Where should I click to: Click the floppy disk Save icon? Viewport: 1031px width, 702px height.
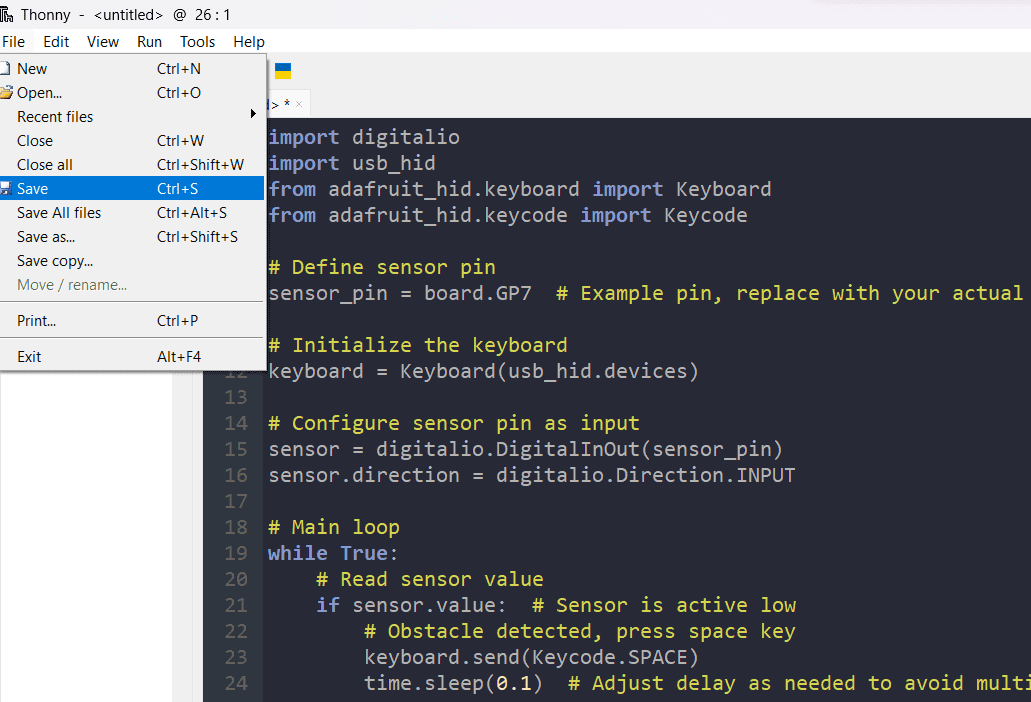tap(10, 188)
